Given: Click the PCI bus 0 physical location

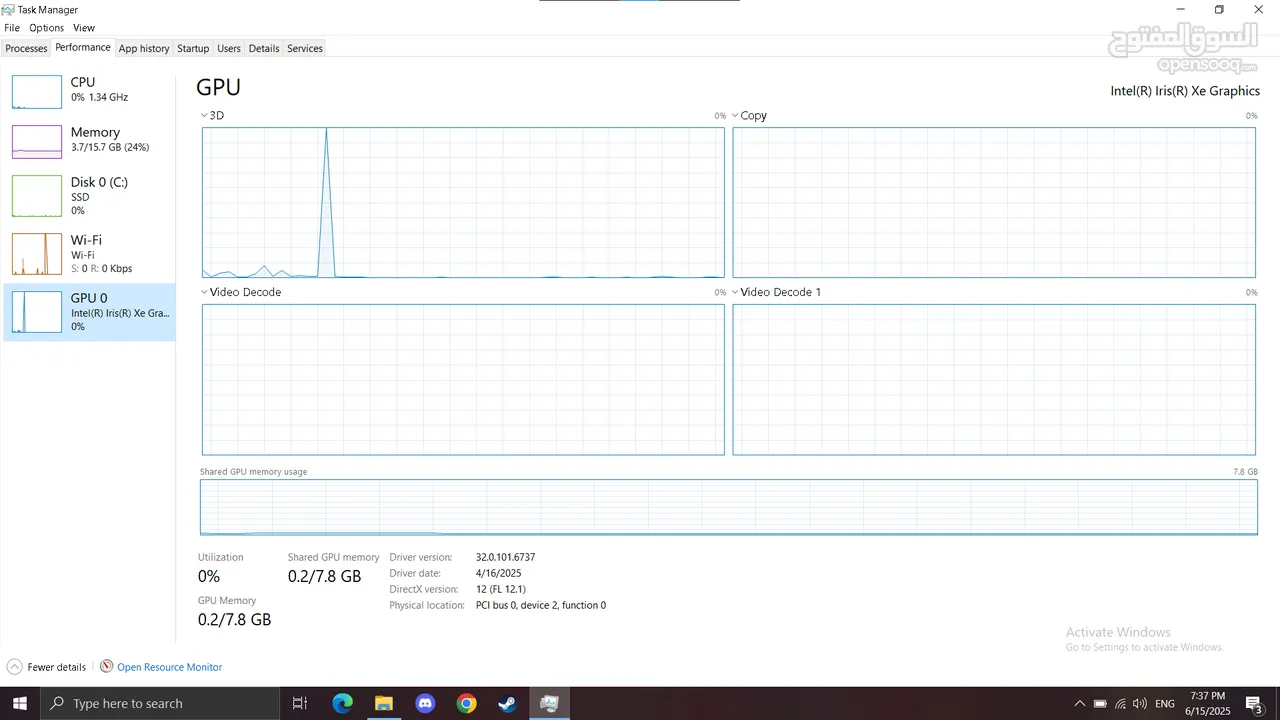Looking at the screenshot, I should 541,605.
